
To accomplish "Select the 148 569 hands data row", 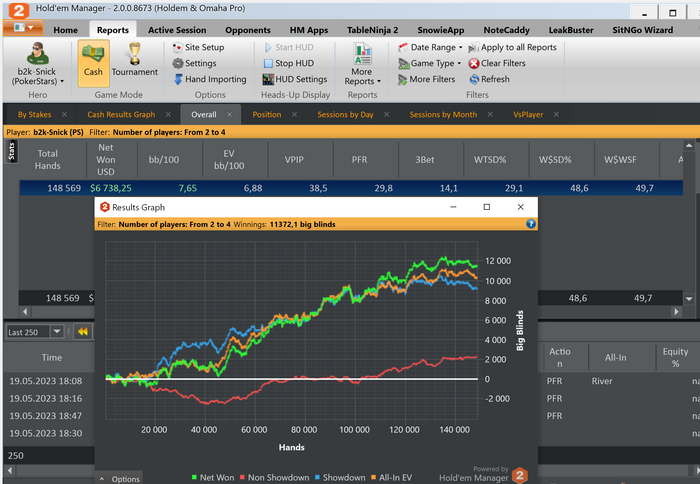I will 351,188.
